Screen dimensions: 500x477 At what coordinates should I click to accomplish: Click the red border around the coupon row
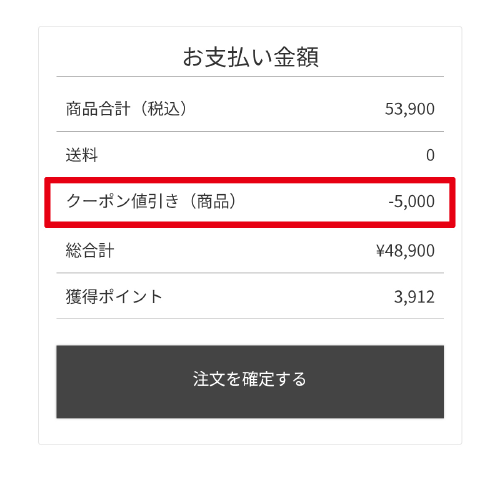[250, 180]
